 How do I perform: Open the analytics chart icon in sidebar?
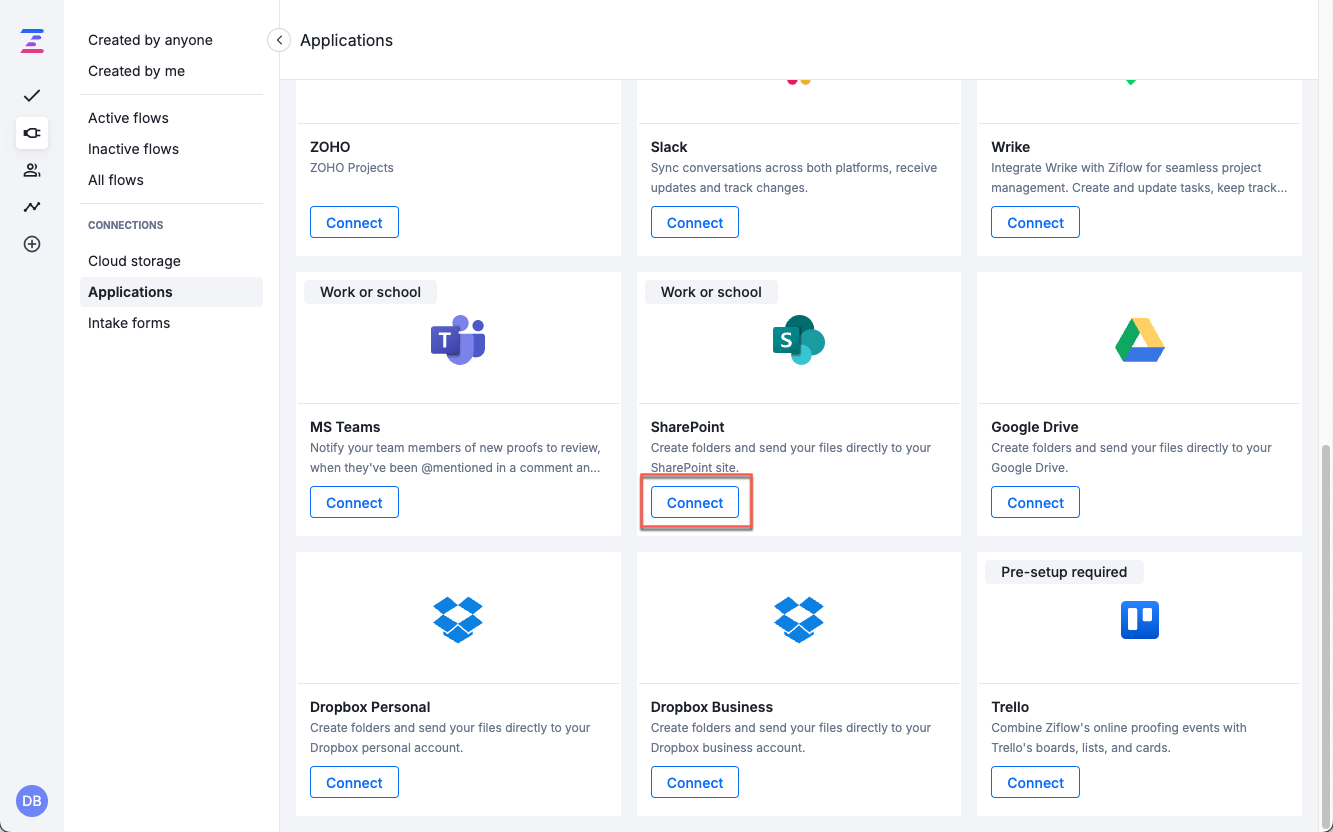[x=31, y=207]
